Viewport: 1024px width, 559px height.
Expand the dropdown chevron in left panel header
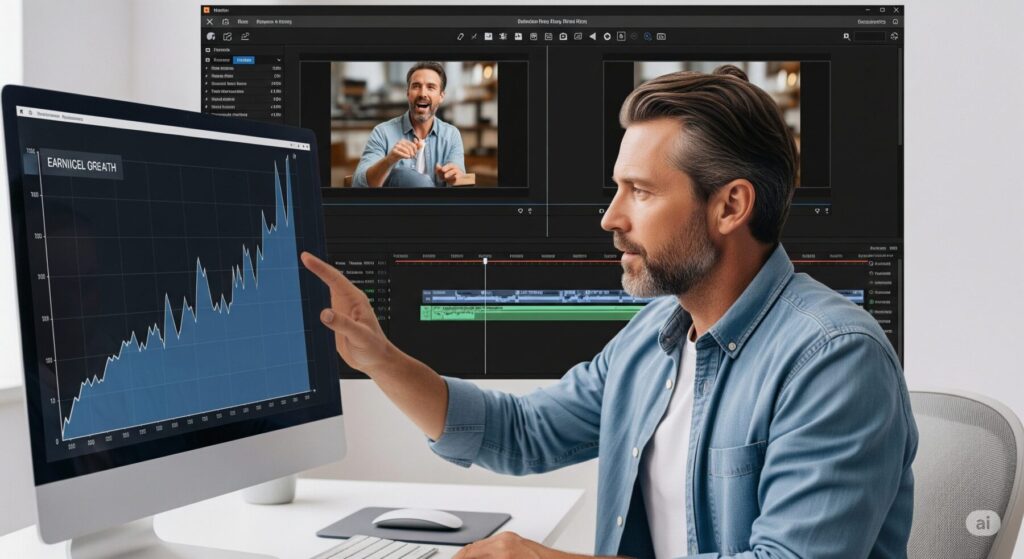278,59
